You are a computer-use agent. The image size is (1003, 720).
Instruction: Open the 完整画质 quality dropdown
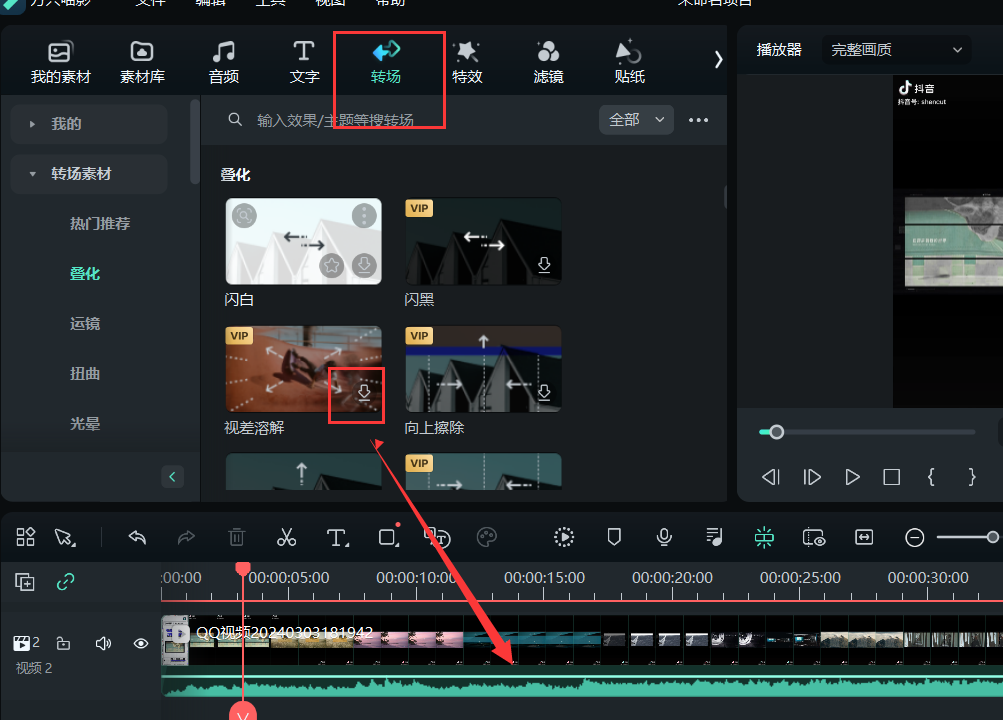coord(897,49)
